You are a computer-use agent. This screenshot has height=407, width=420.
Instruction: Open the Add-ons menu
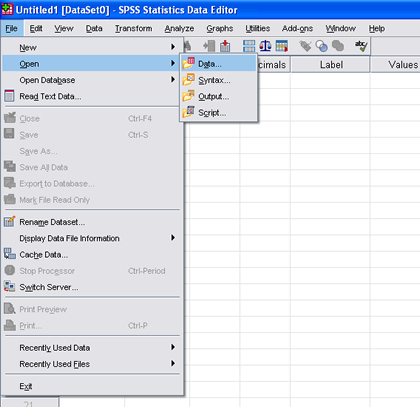297,29
